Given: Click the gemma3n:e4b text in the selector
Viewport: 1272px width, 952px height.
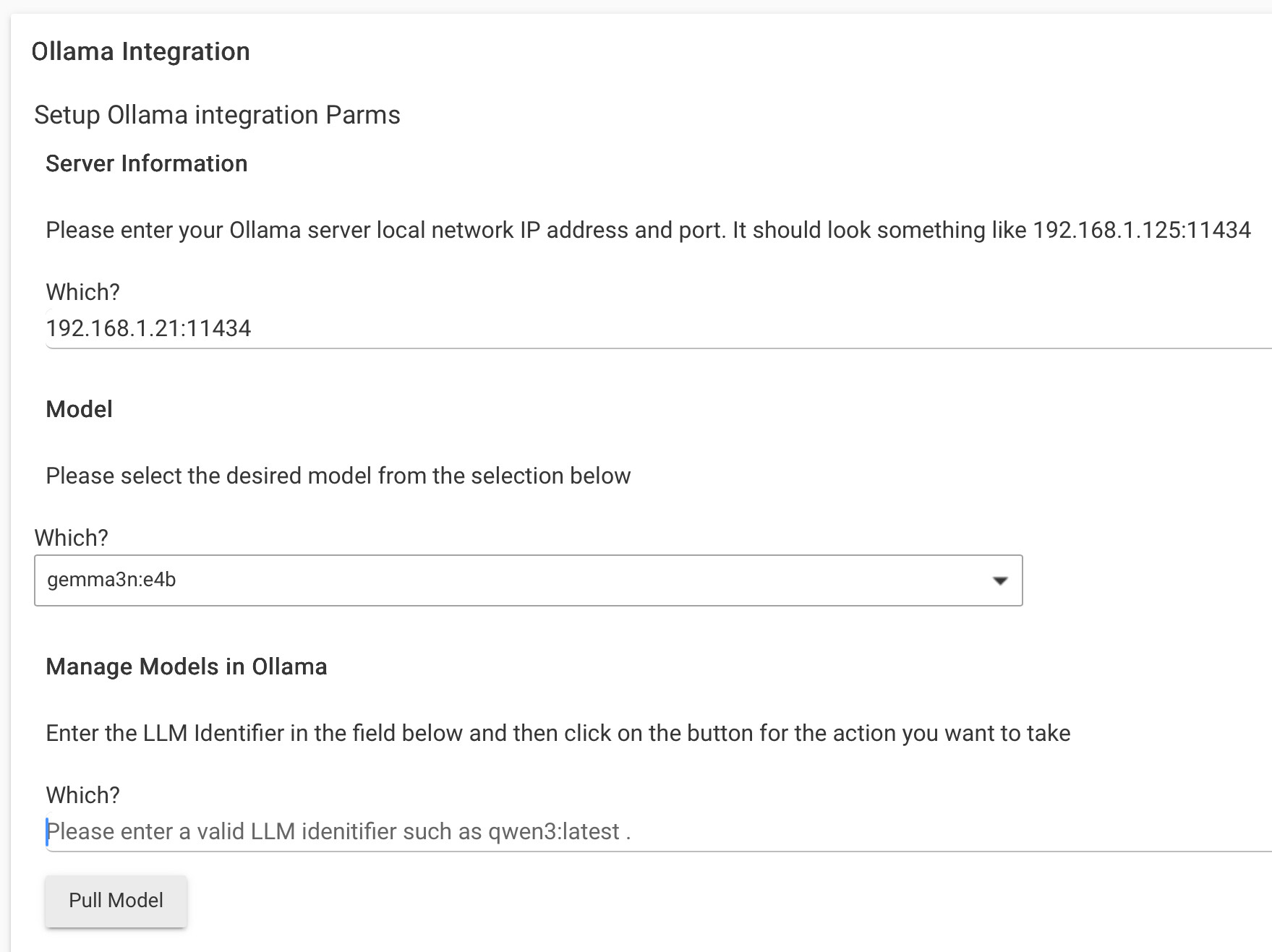Looking at the screenshot, I should click(x=111, y=580).
